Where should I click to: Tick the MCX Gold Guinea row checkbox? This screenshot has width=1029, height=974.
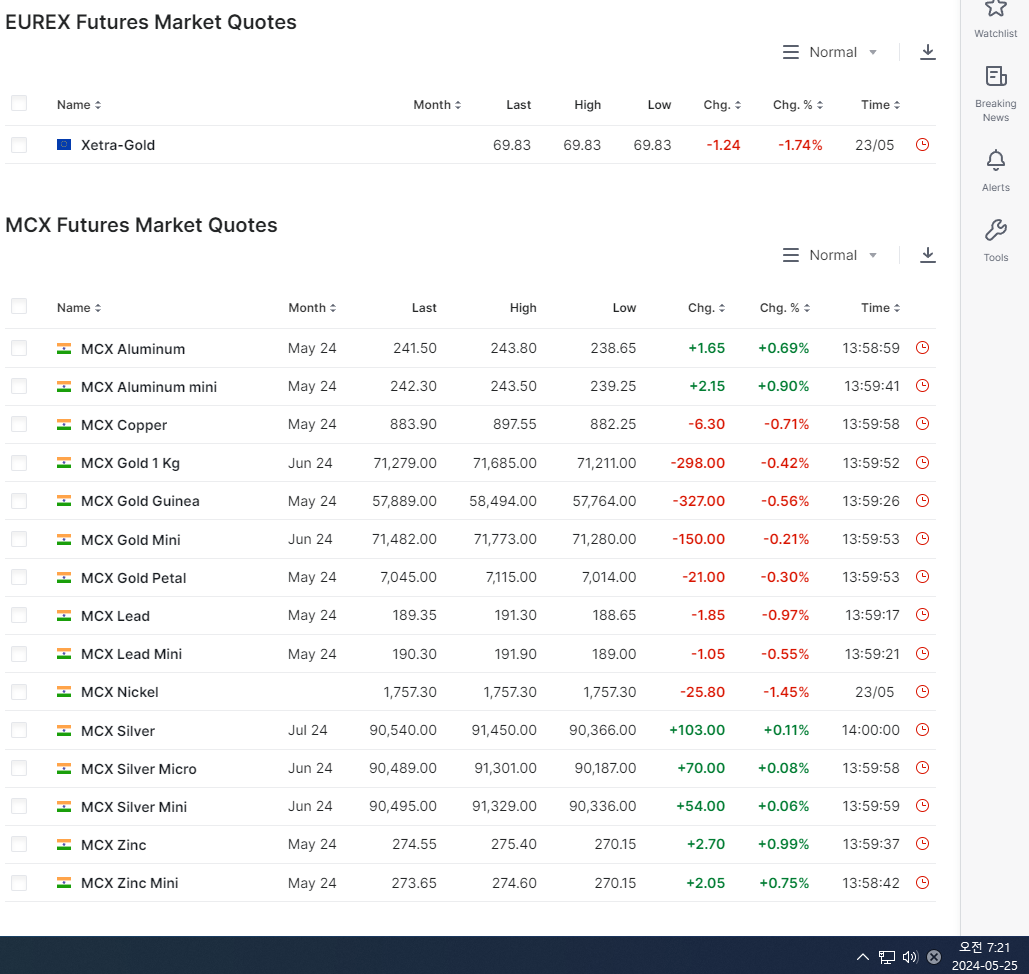19,501
